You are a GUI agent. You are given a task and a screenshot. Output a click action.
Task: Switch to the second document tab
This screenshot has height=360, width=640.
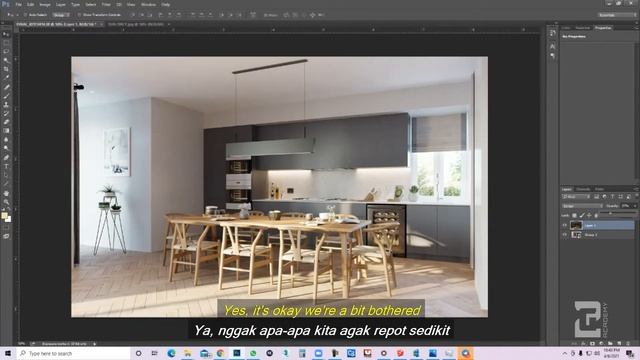click(x=136, y=24)
